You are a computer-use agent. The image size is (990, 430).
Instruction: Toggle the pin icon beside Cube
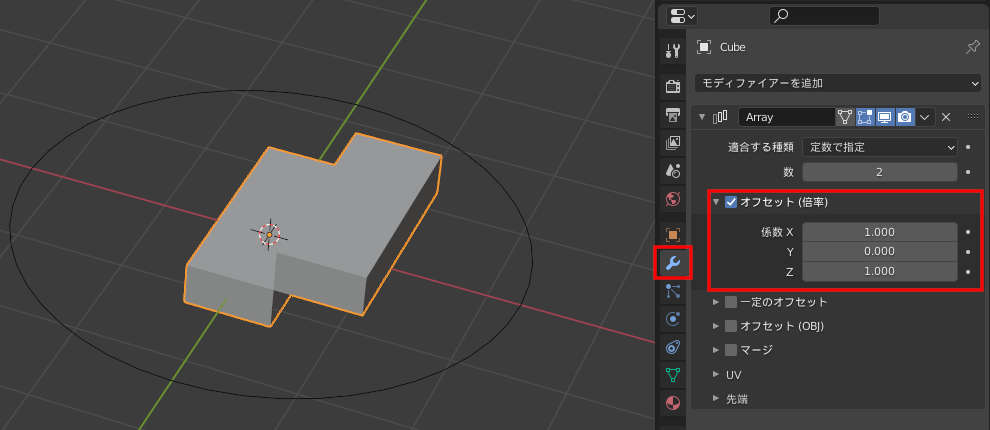click(x=973, y=47)
